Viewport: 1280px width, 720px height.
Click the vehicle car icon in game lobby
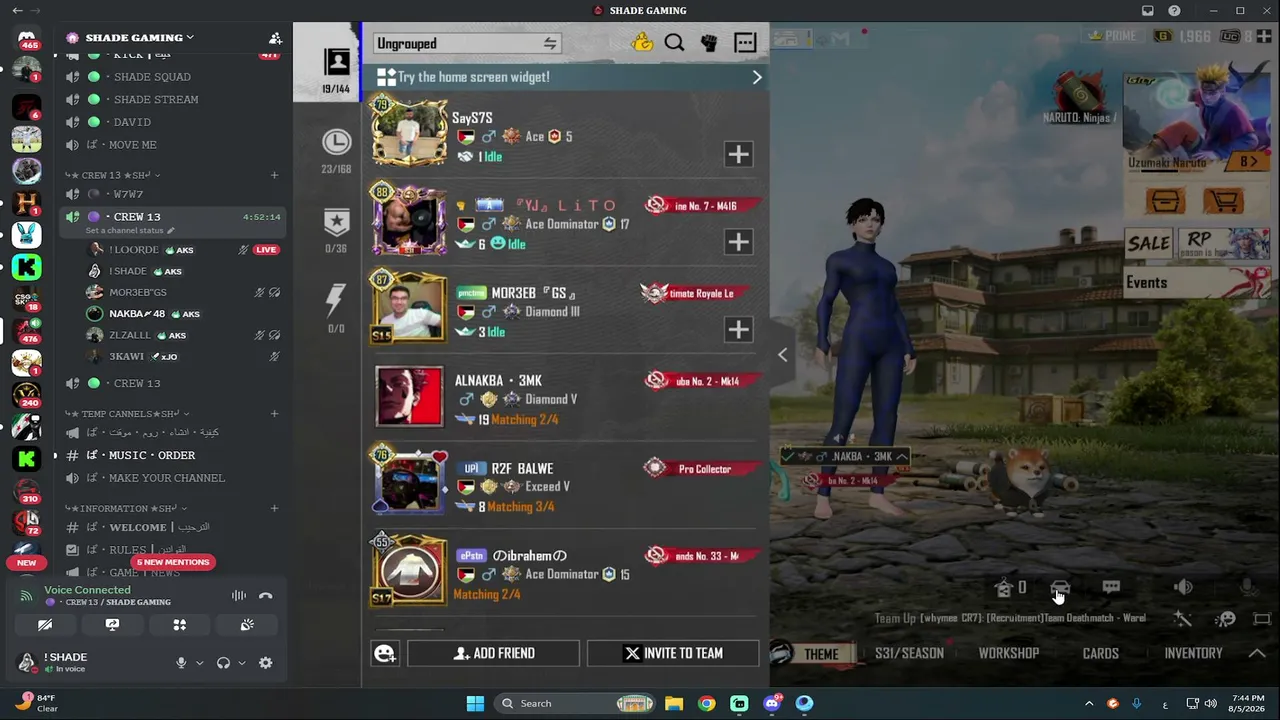tap(1060, 588)
